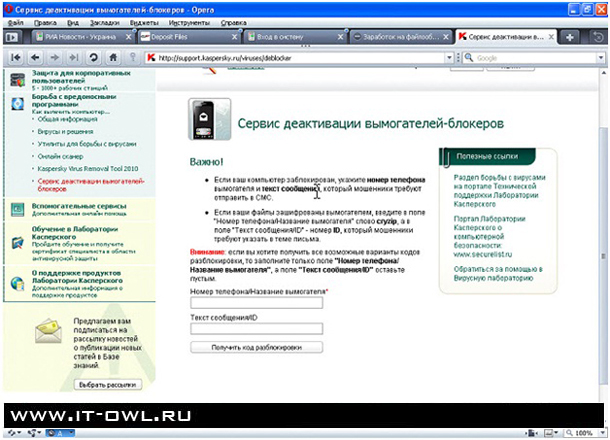Click the Google search field
The width and height of the screenshot is (610, 440).
click(x=535, y=58)
